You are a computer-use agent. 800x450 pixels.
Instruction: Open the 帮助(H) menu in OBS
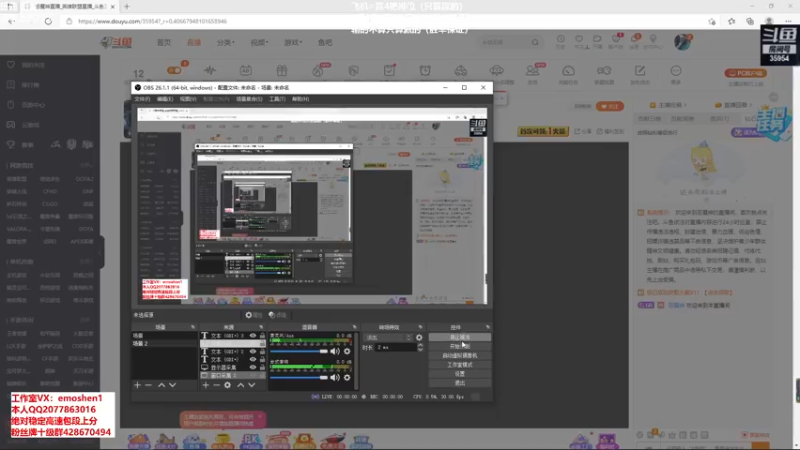[301, 99]
